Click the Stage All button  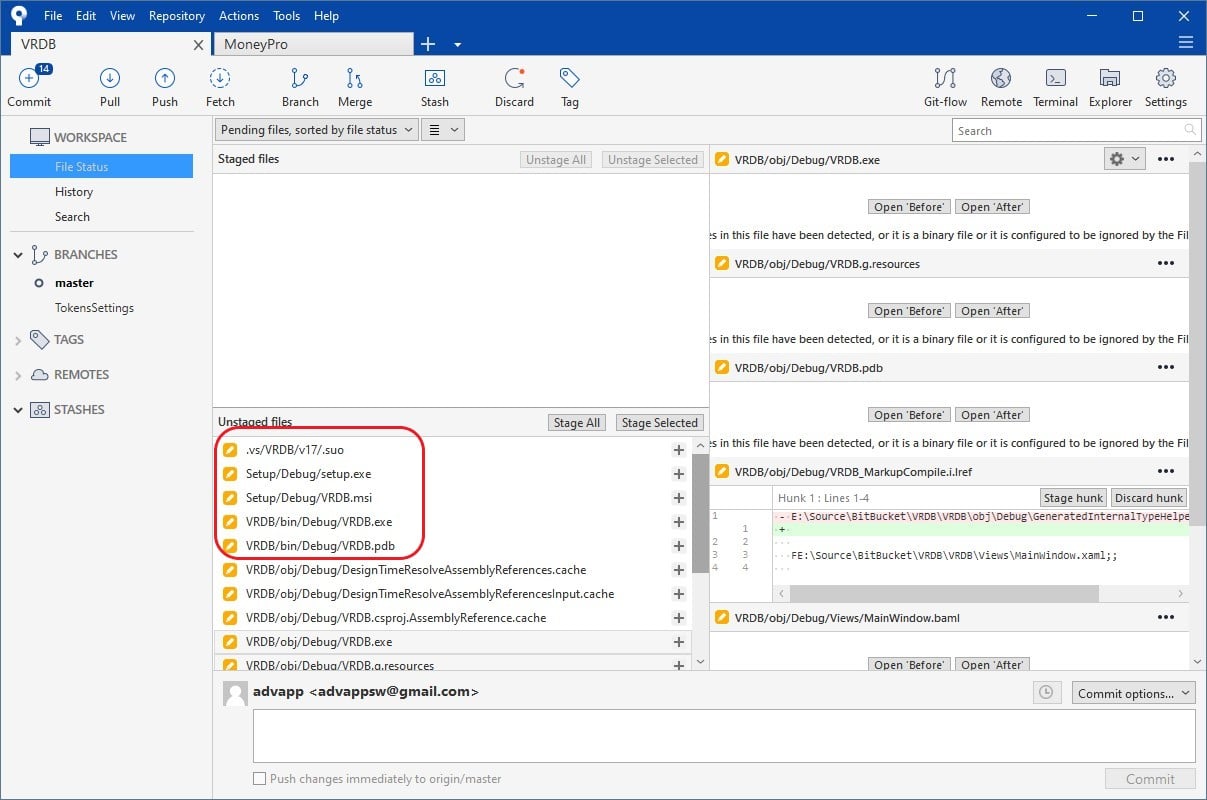click(x=577, y=423)
